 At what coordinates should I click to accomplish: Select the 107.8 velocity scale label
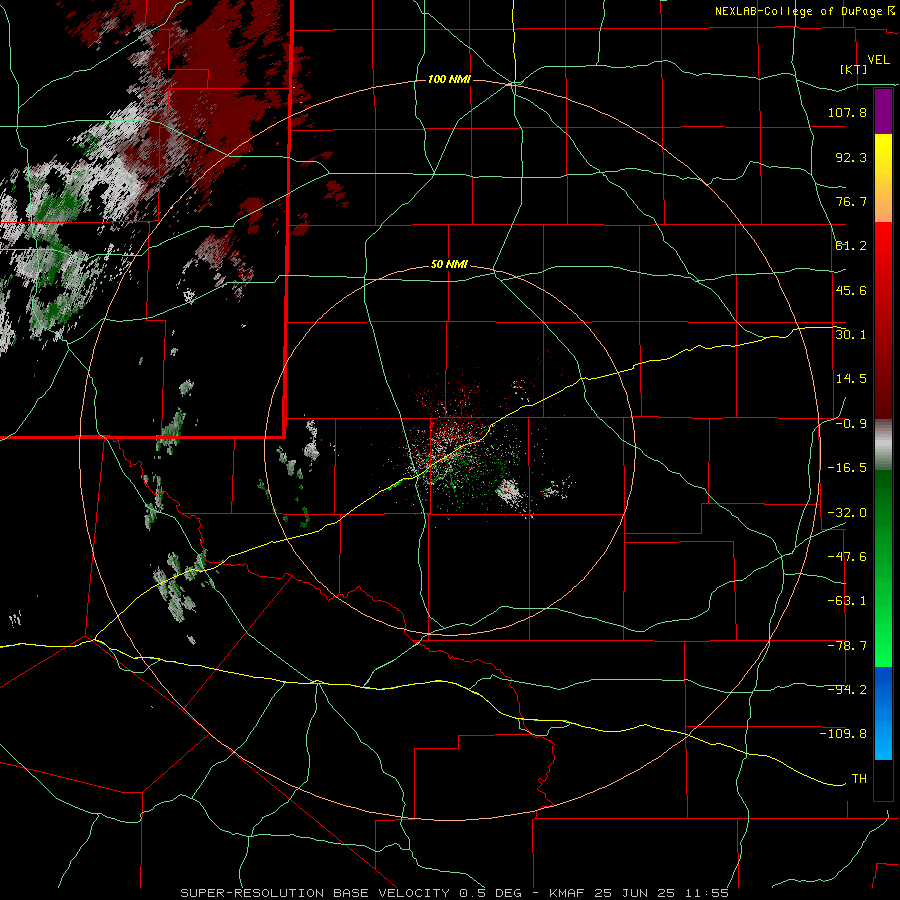[x=847, y=112]
